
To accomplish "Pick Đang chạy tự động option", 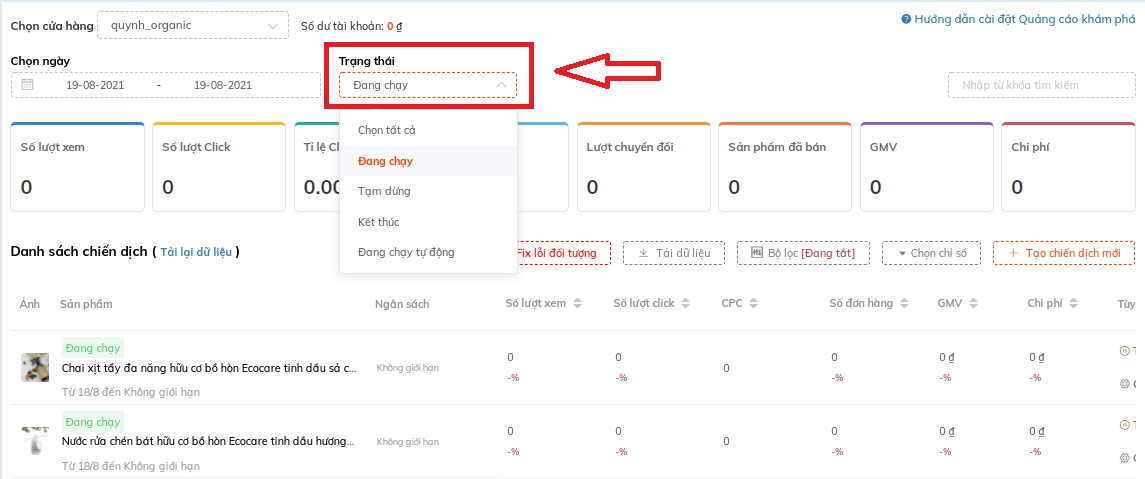I will point(406,252).
